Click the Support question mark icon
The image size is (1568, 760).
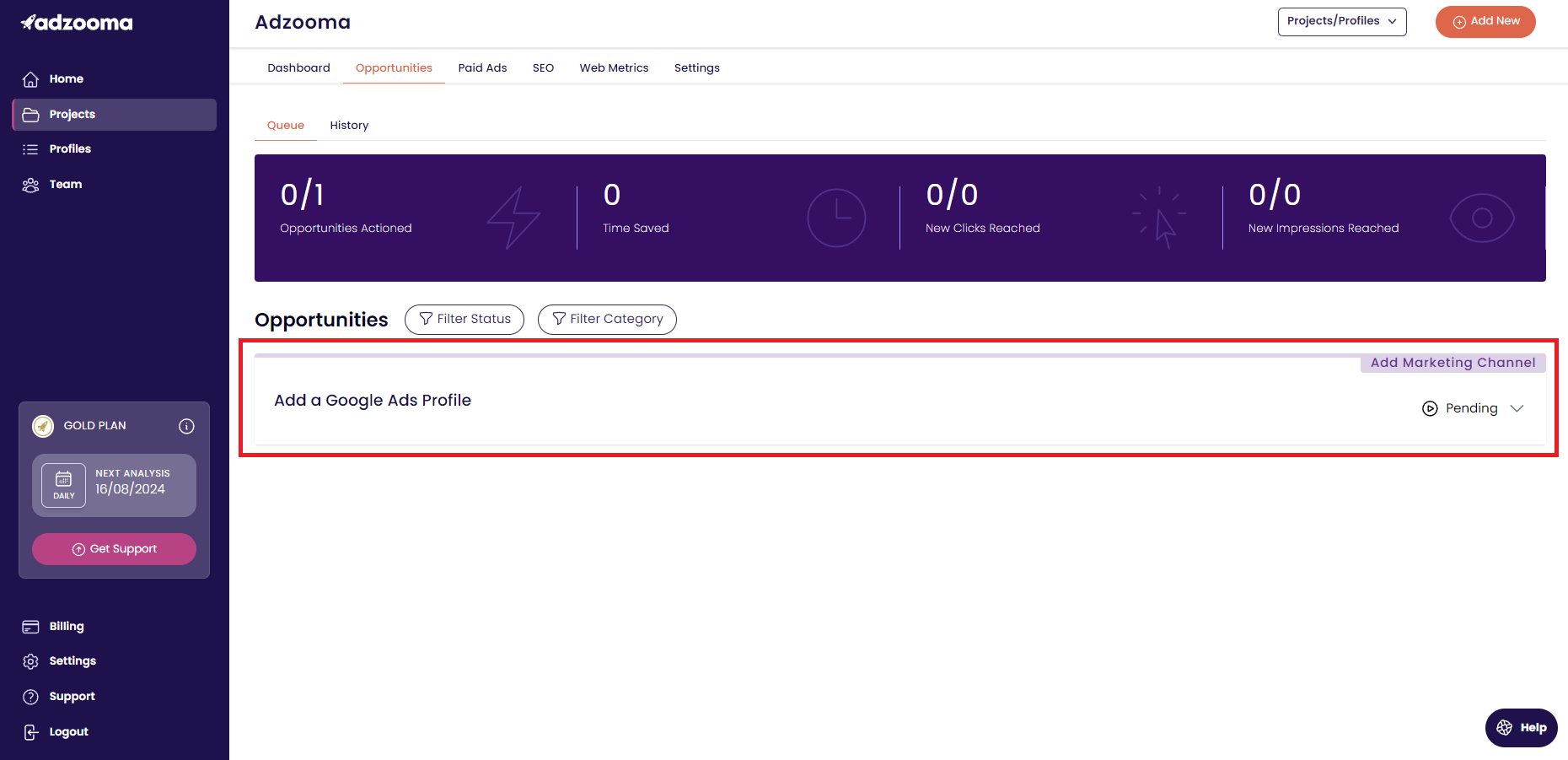[30, 697]
